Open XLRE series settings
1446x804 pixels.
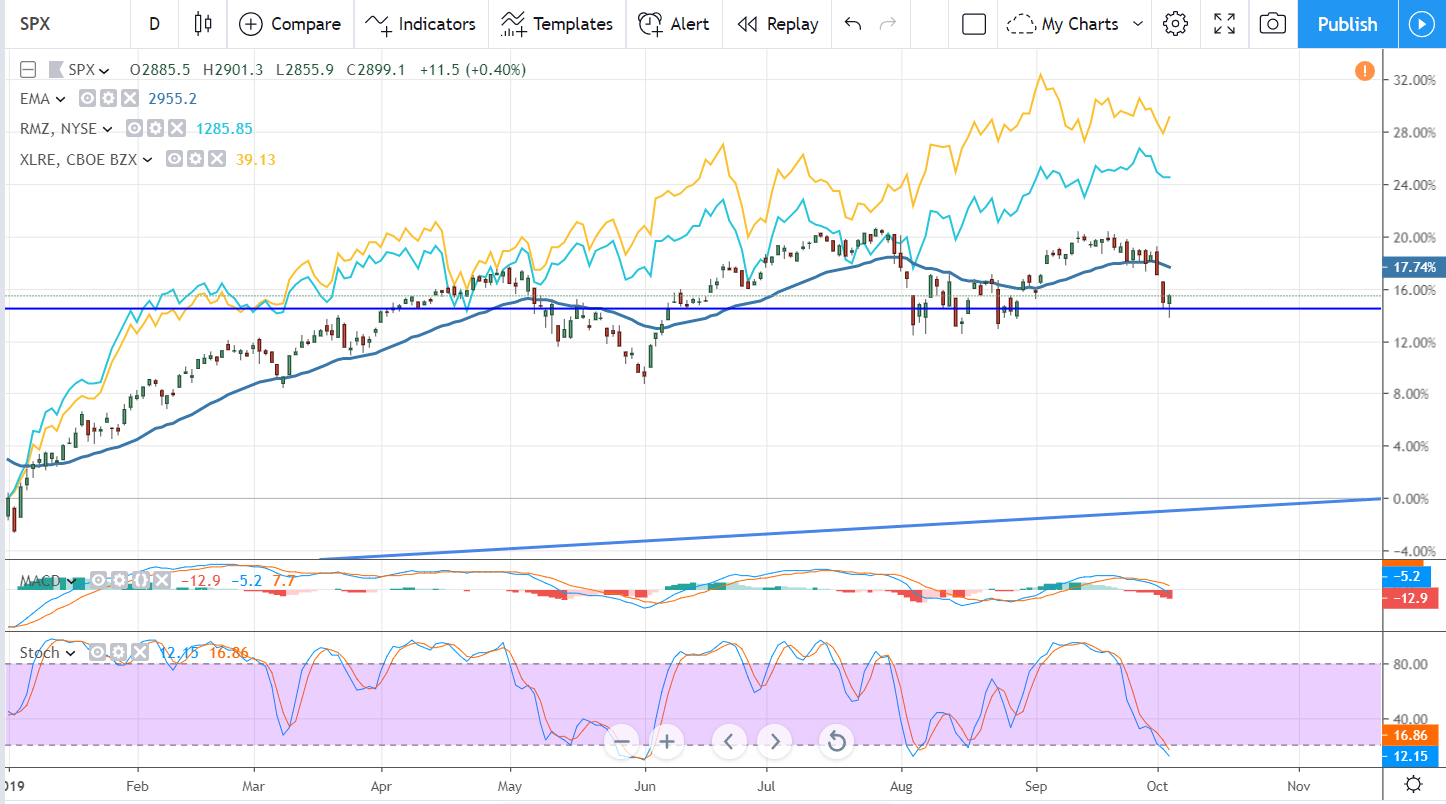tap(195, 159)
